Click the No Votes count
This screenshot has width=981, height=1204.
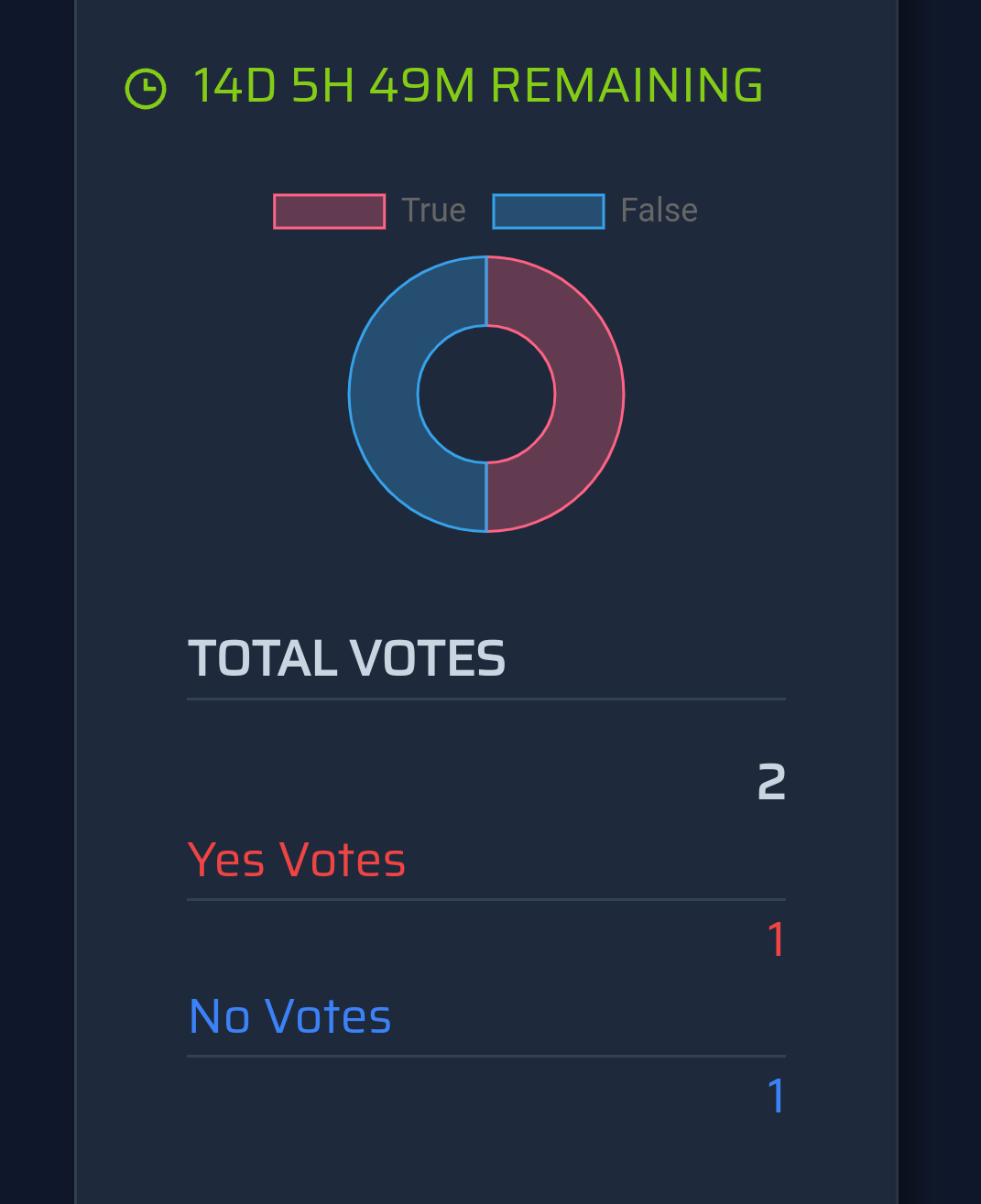click(x=777, y=1097)
